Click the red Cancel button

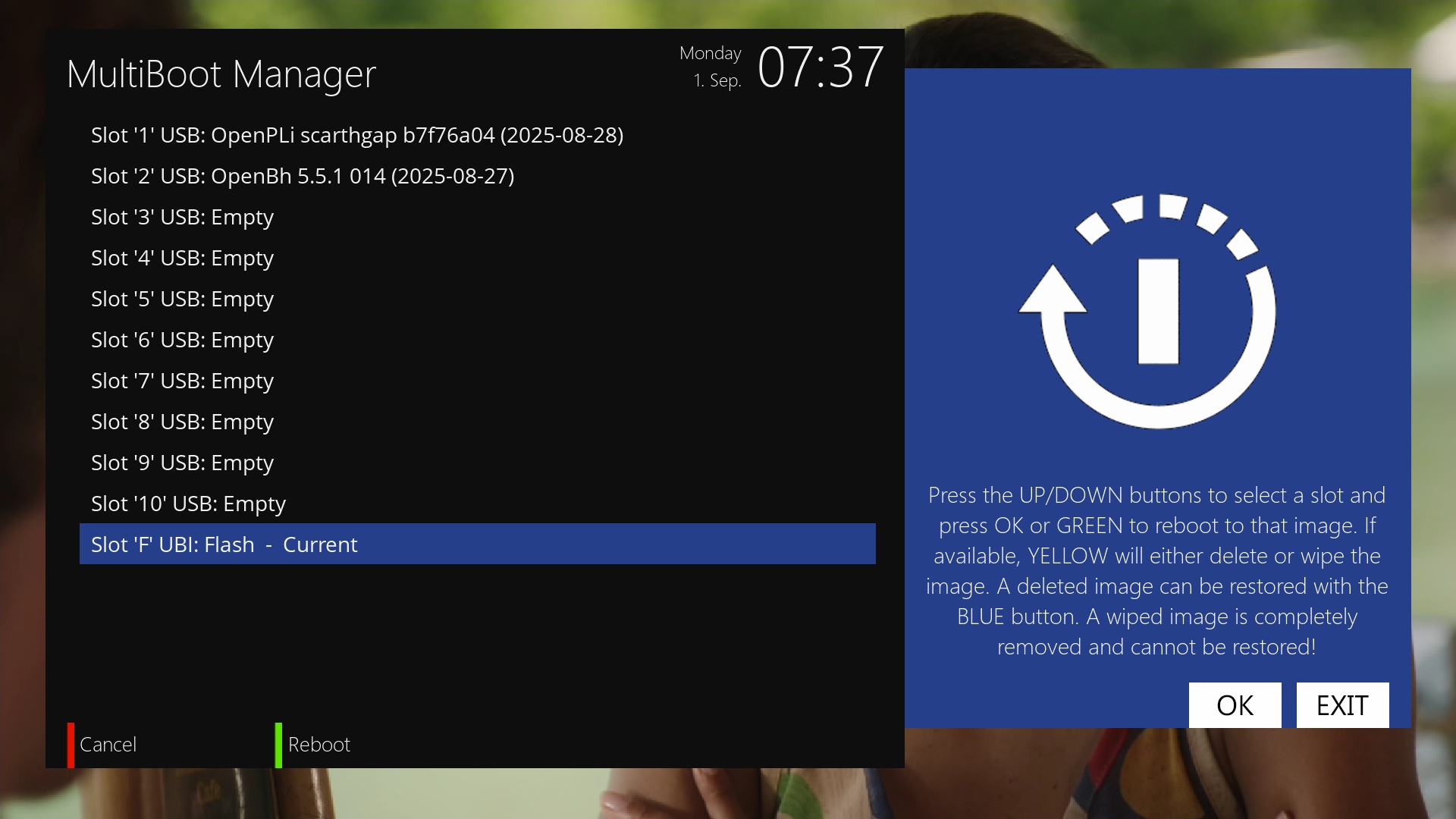[x=102, y=745]
